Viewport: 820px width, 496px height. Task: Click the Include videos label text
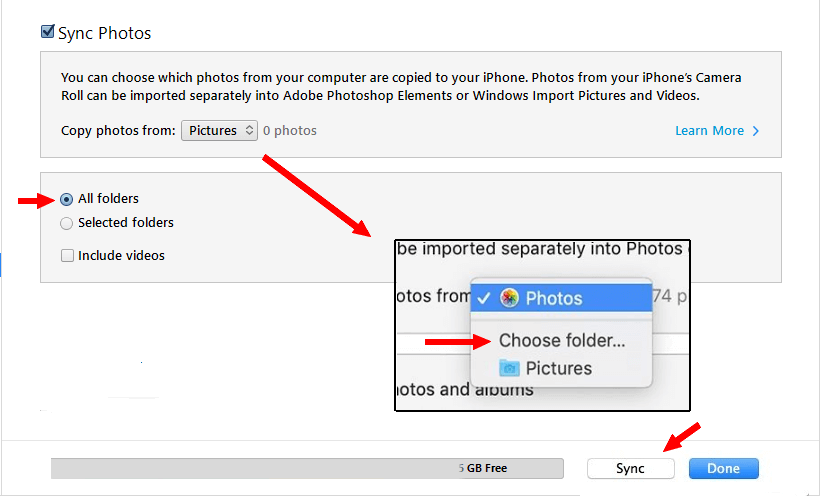click(121, 255)
